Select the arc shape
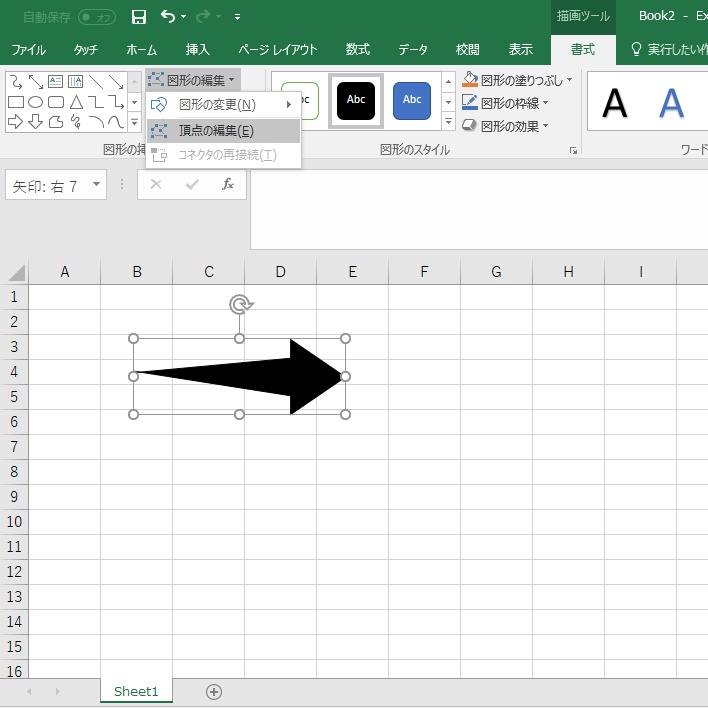708x708 pixels. [x=96, y=122]
